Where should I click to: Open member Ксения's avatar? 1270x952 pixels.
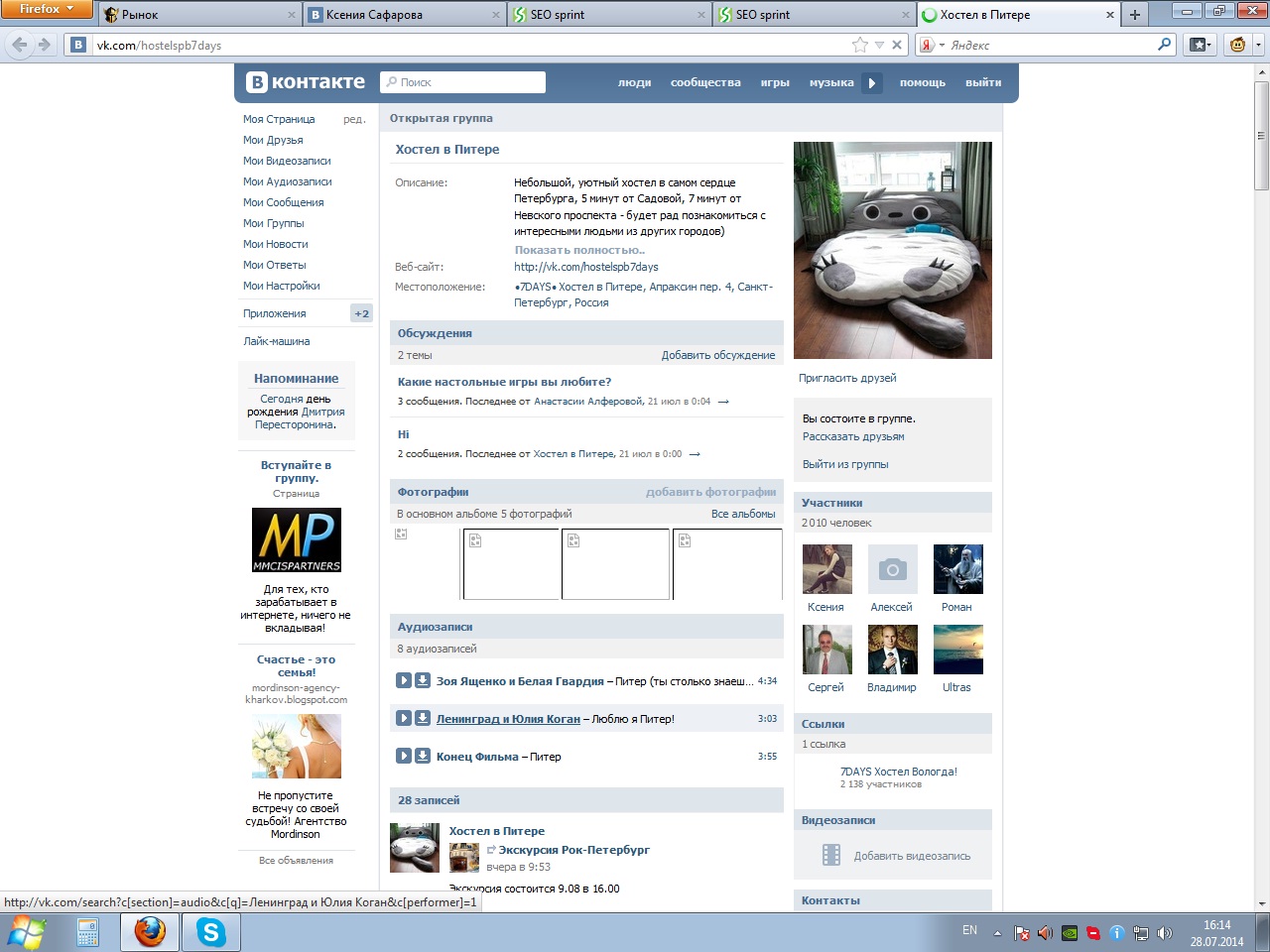tap(826, 569)
